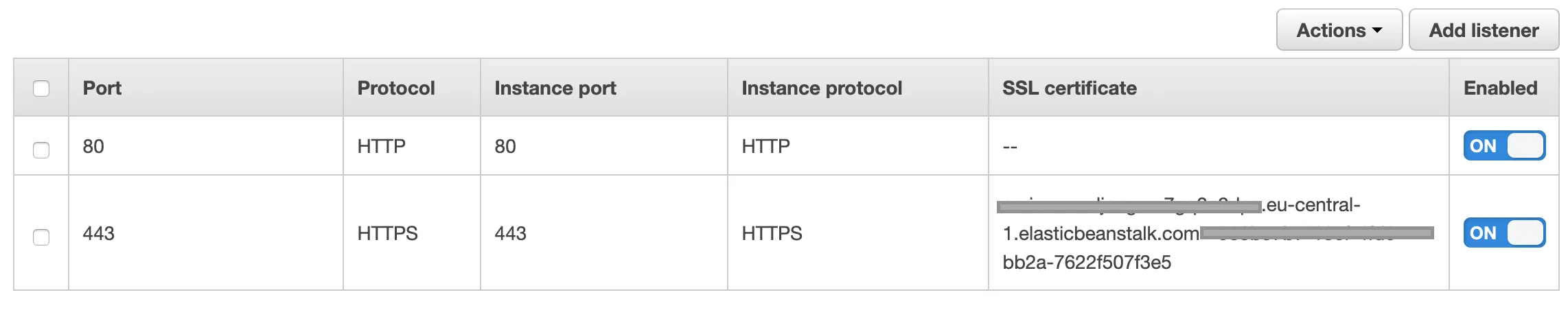The width and height of the screenshot is (1568, 310).
Task: Click the Add listener button
Action: click(1483, 30)
